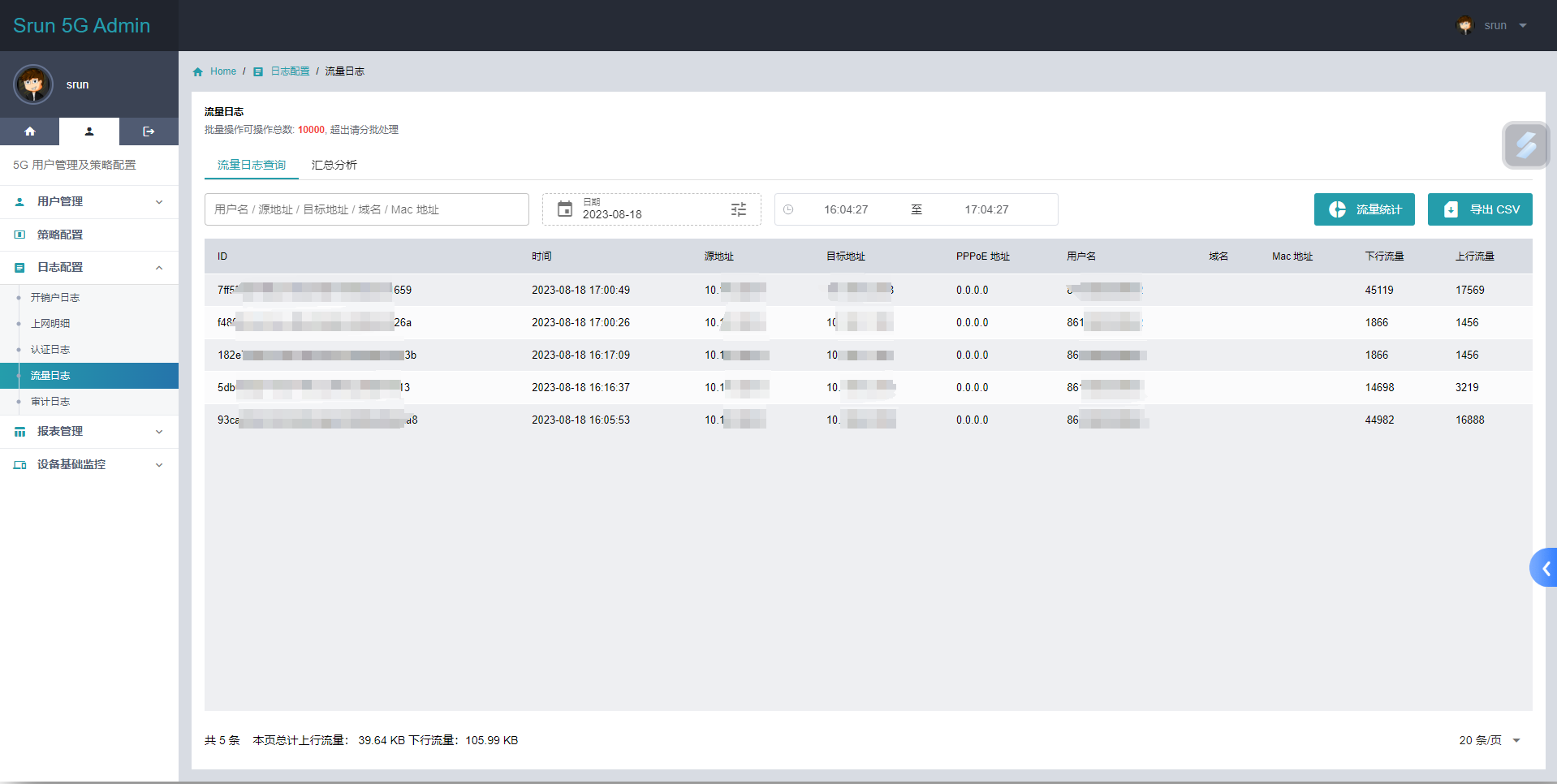This screenshot has width=1557, height=784.
Task: Select 流量日志 submenu item
Action: pyautogui.click(x=89, y=376)
